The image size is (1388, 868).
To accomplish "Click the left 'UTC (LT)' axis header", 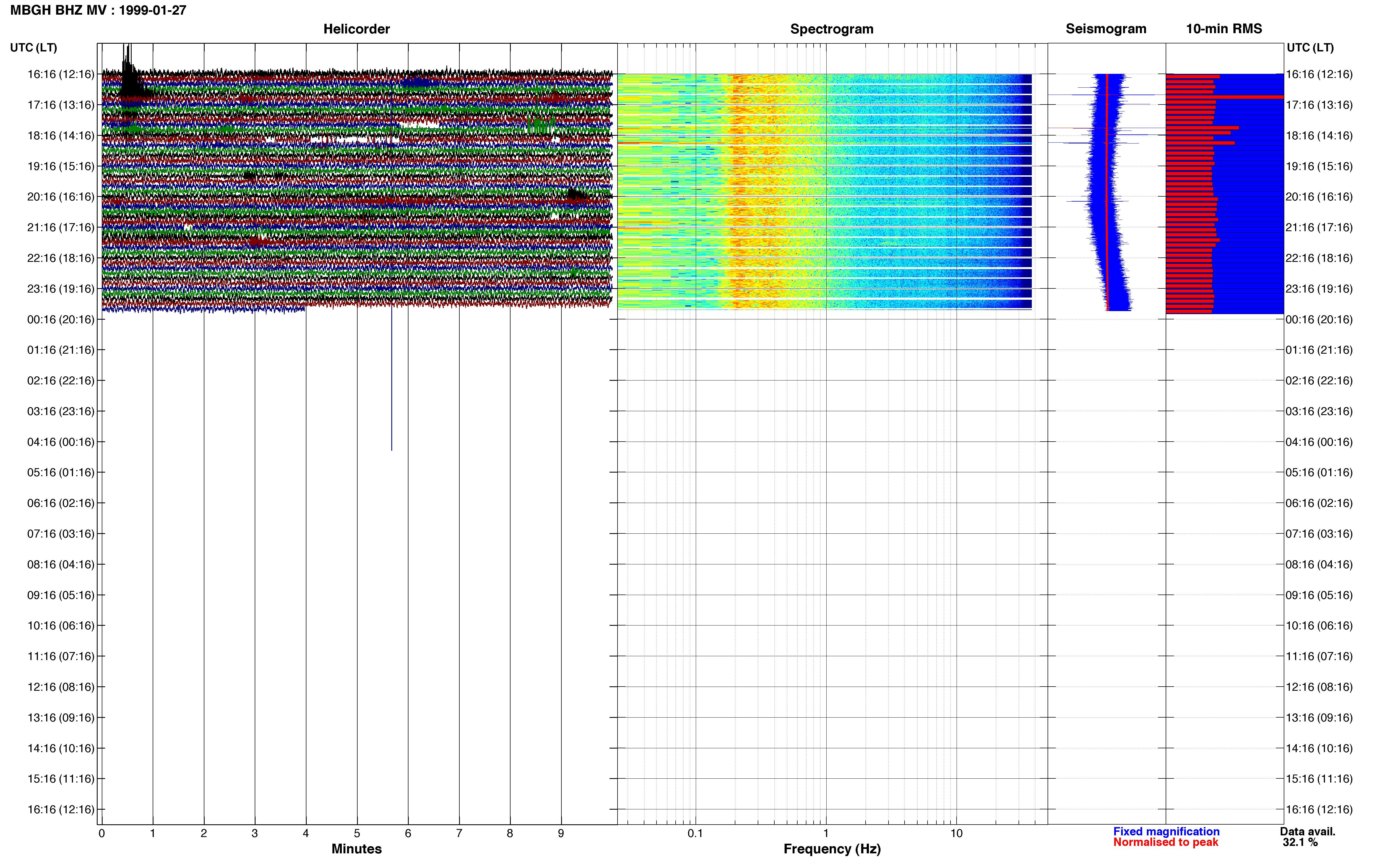I will [x=33, y=48].
